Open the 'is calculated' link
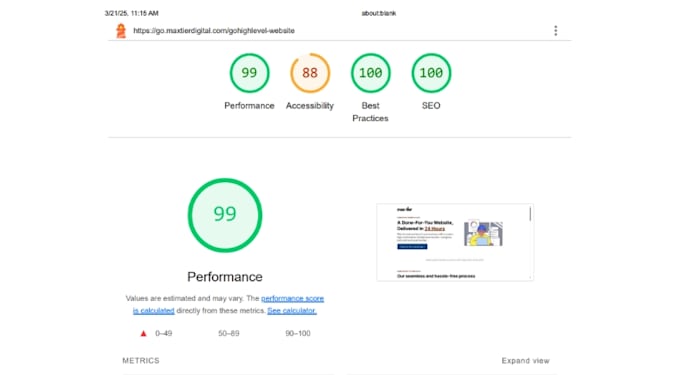The height and width of the screenshot is (375, 680). tap(154, 310)
